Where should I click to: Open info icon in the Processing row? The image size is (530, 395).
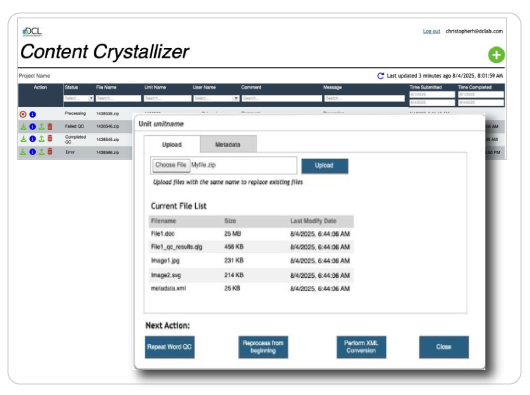point(32,114)
